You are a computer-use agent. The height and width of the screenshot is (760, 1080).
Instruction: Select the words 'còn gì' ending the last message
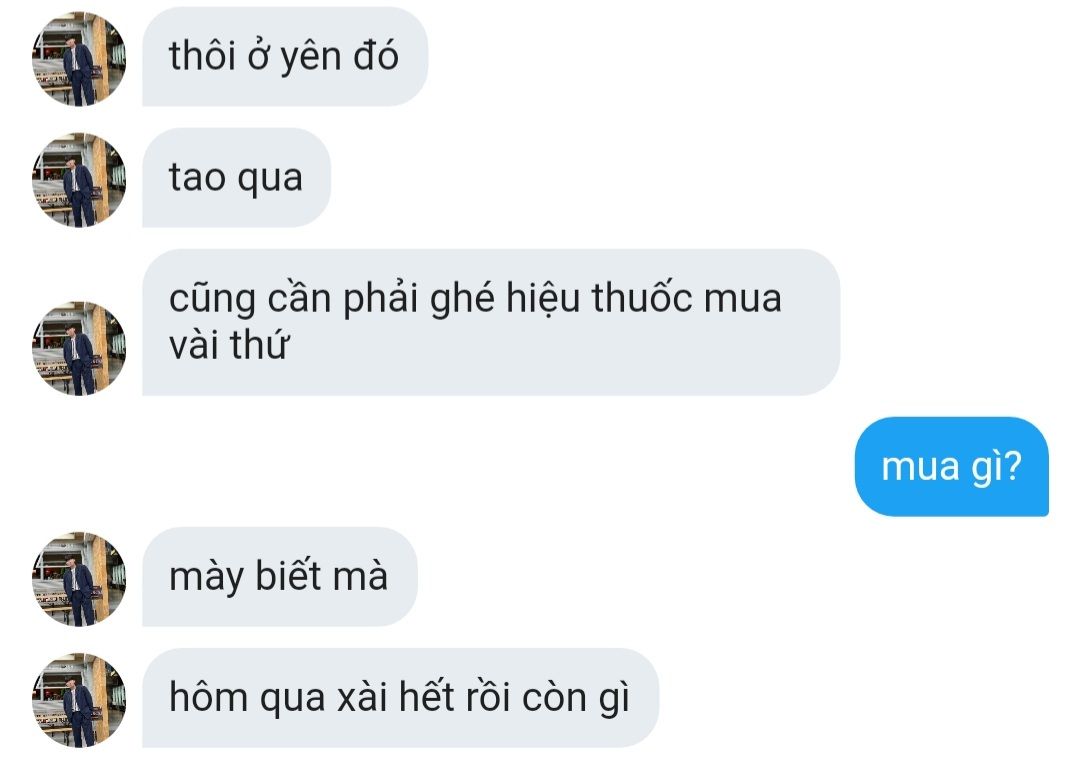576,699
